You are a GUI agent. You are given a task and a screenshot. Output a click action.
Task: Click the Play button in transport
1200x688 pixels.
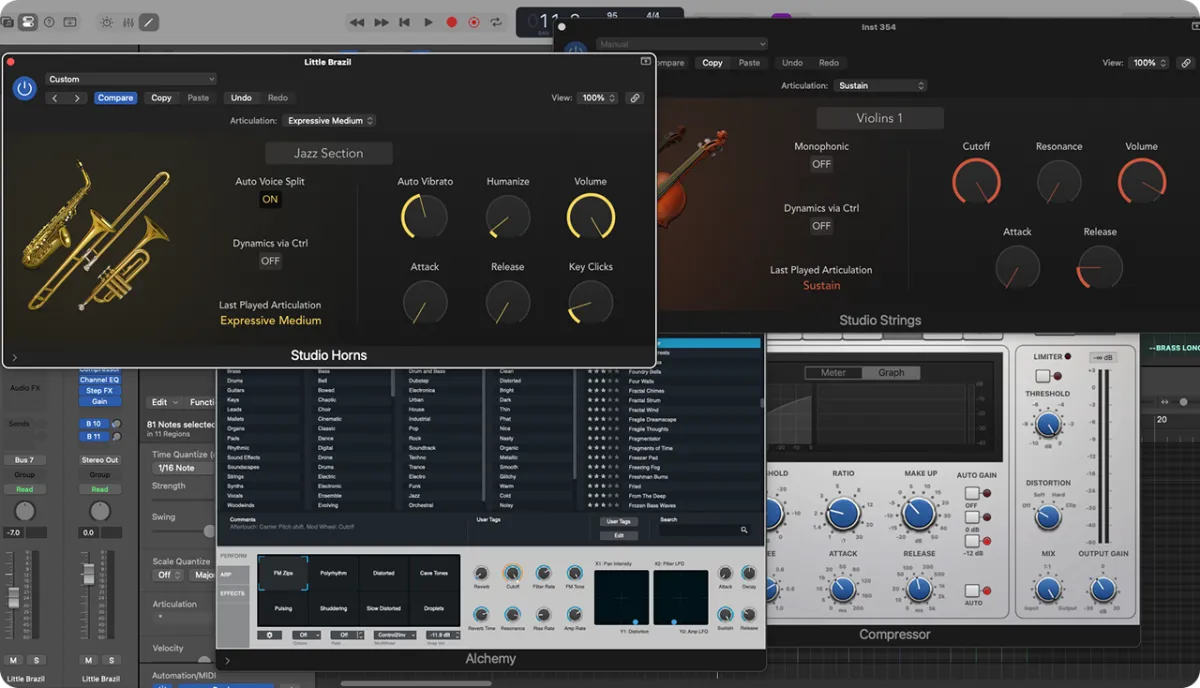point(428,22)
